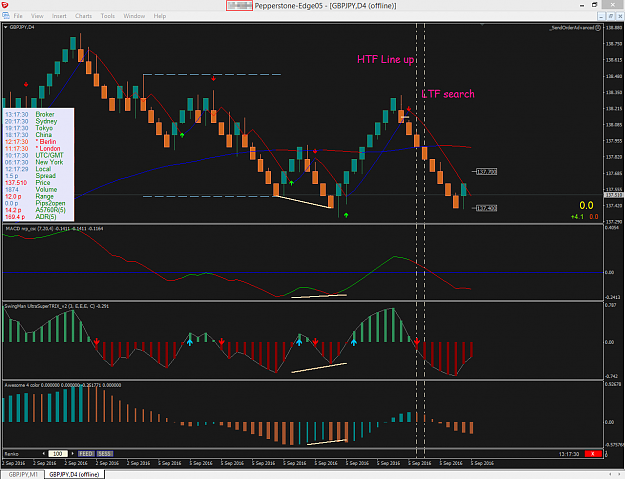The image size is (625, 479).
Task: Click the London time row in info panel
Action: click(32, 148)
